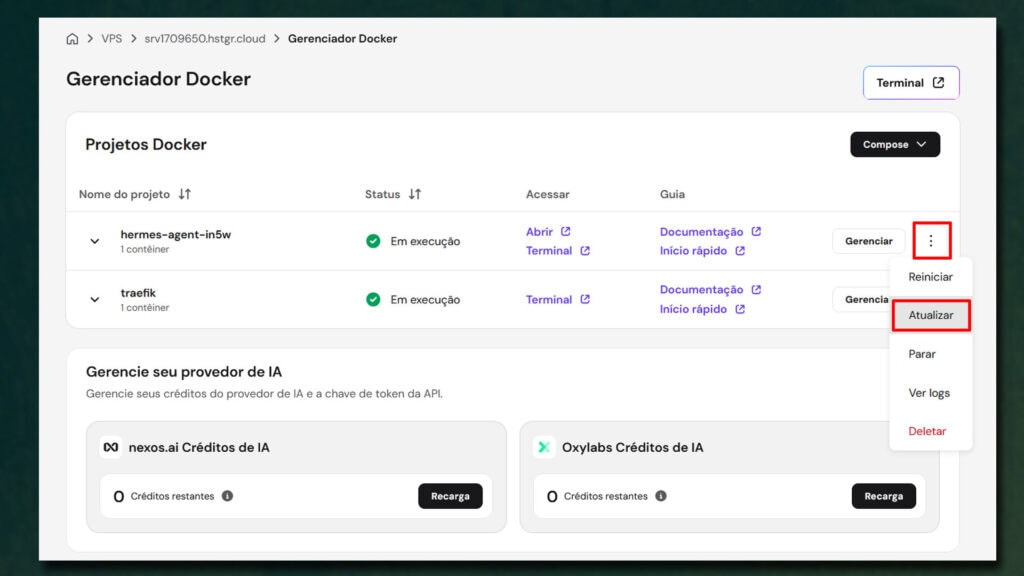1024x576 pixels.
Task: Click the chevron on the Compose button
Action: click(921, 144)
